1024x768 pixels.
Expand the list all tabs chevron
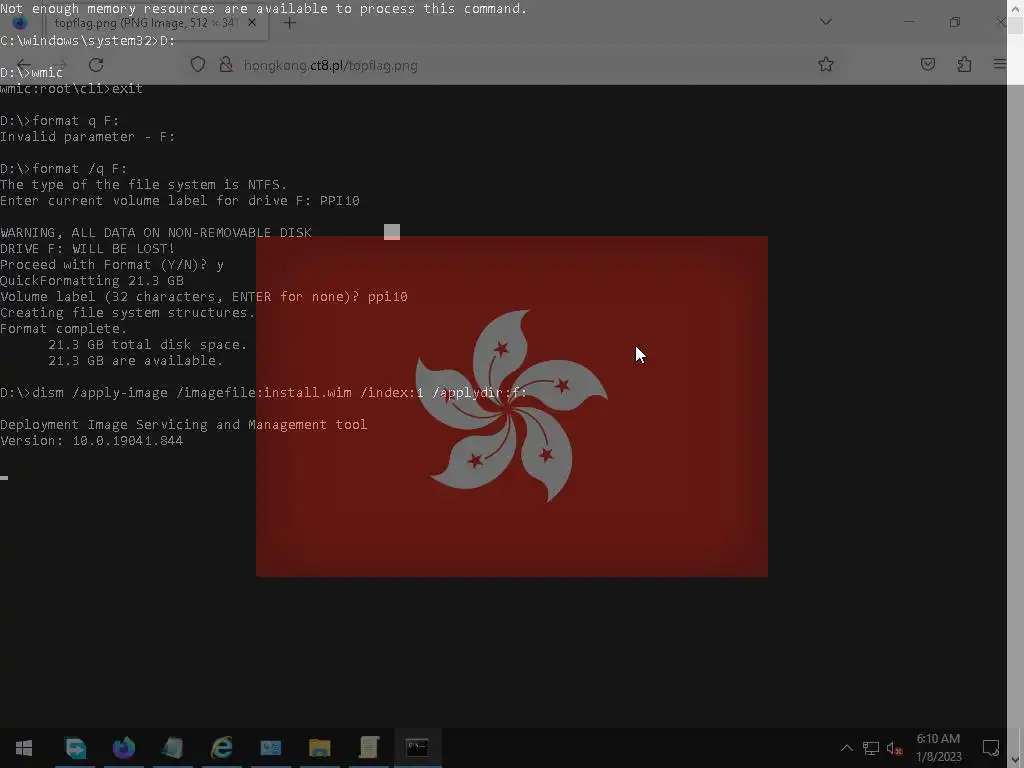coord(825,22)
